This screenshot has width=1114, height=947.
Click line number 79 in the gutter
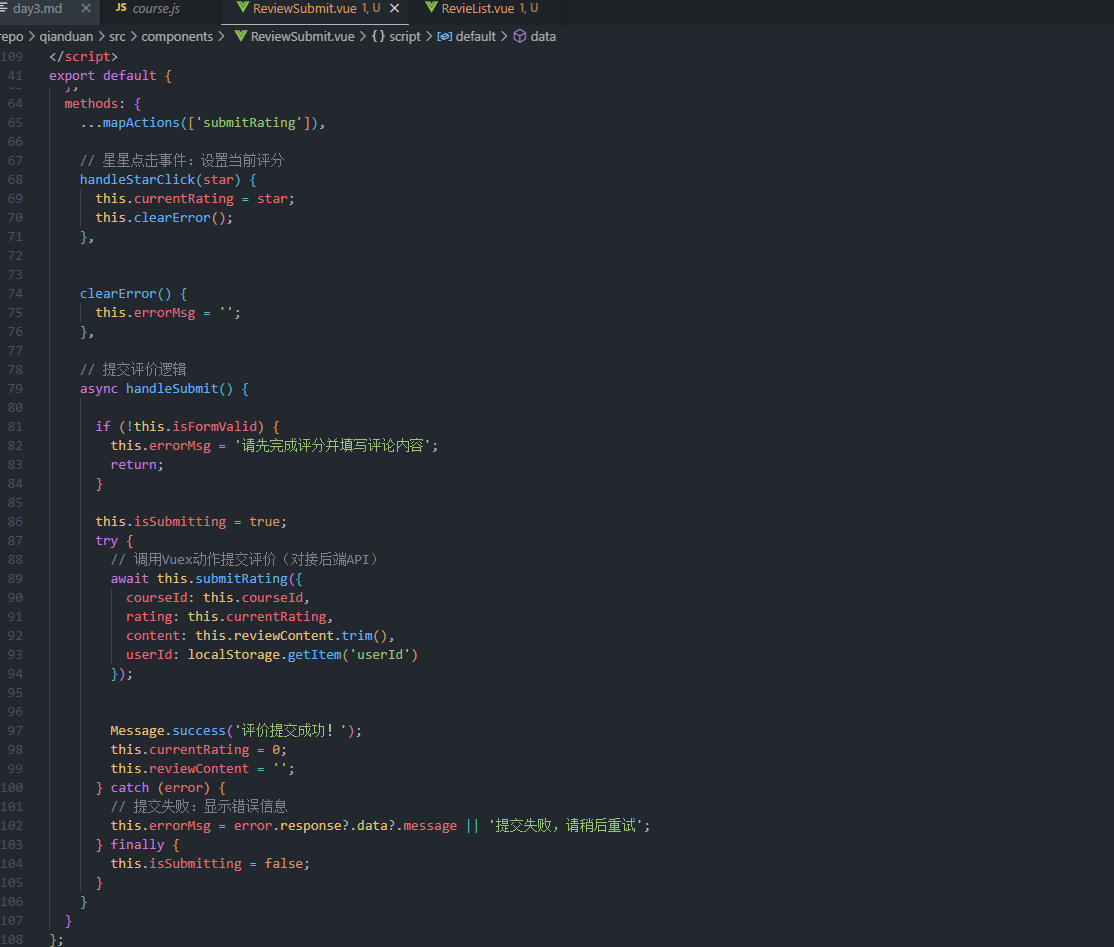click(15, 389)
